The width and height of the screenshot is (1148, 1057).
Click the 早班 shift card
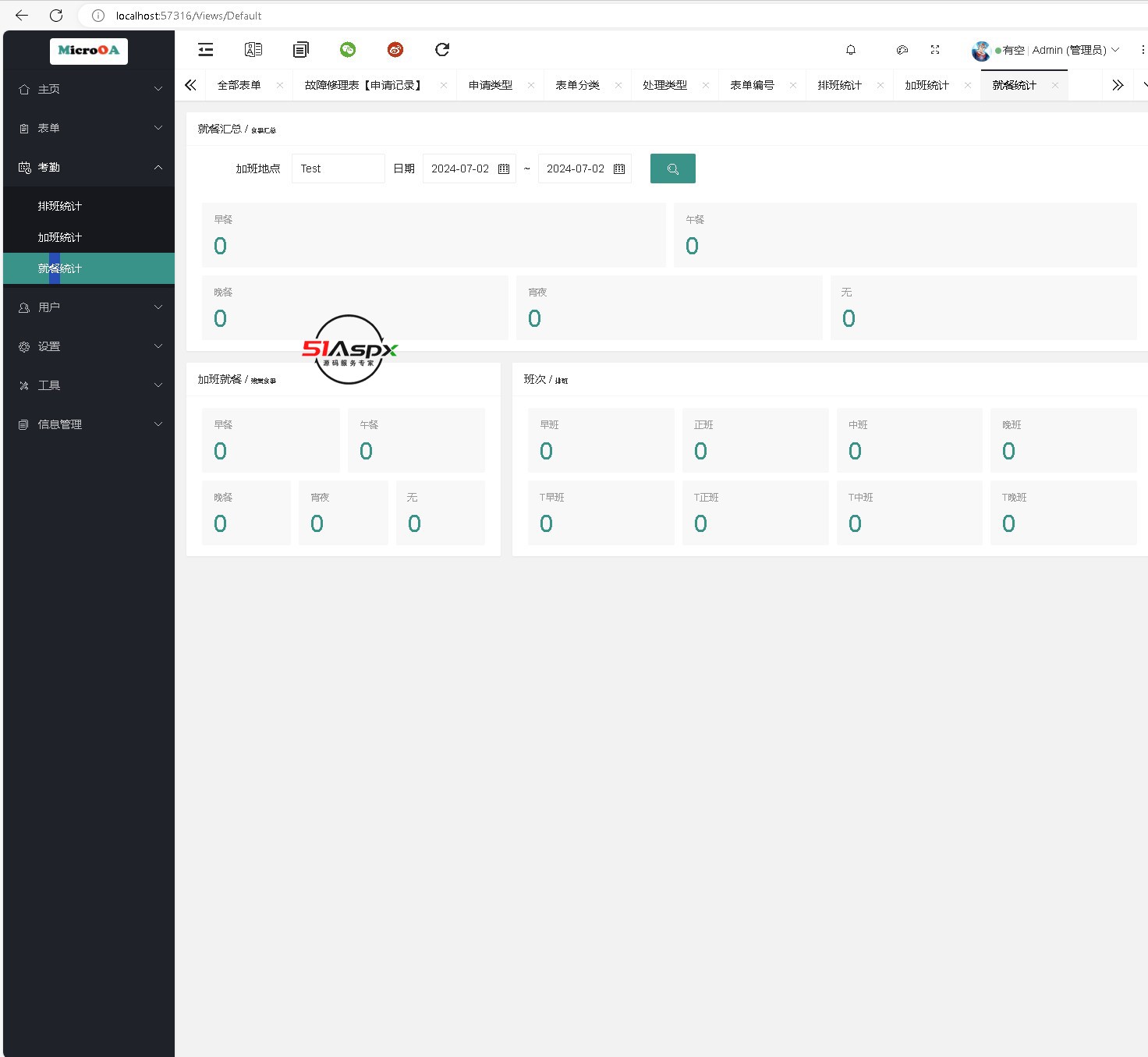pyautogui.click(x=601, y=440)
